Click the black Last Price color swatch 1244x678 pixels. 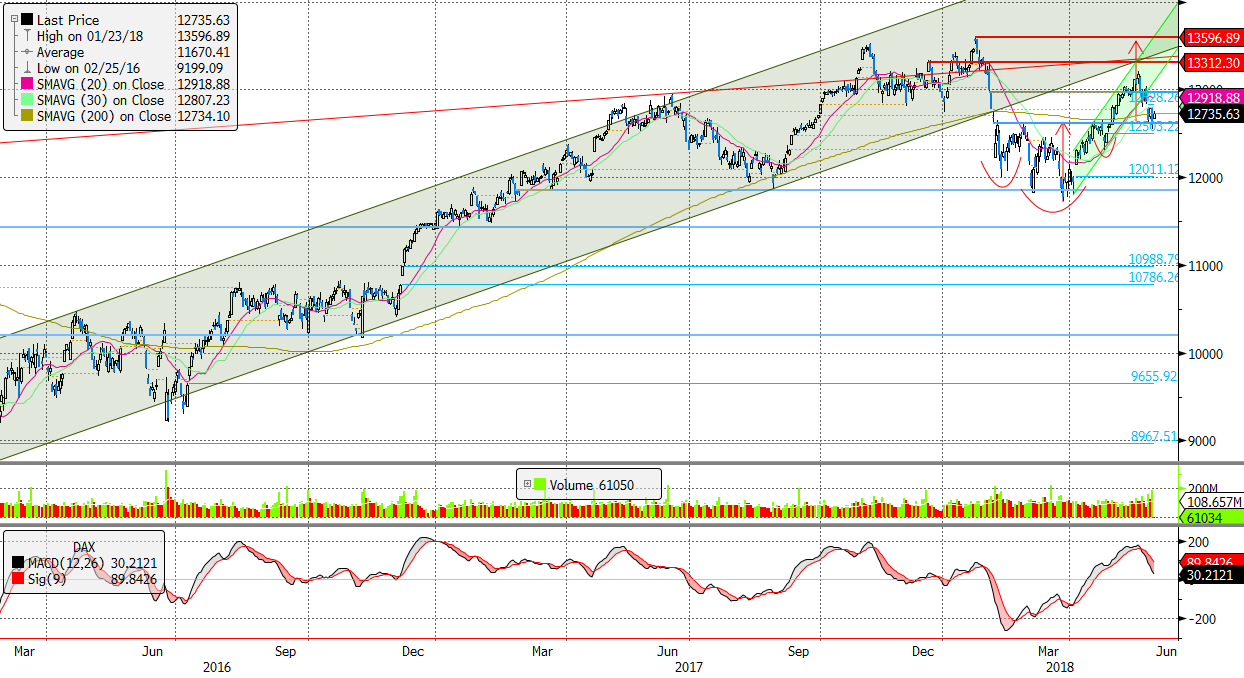(26, 19)
